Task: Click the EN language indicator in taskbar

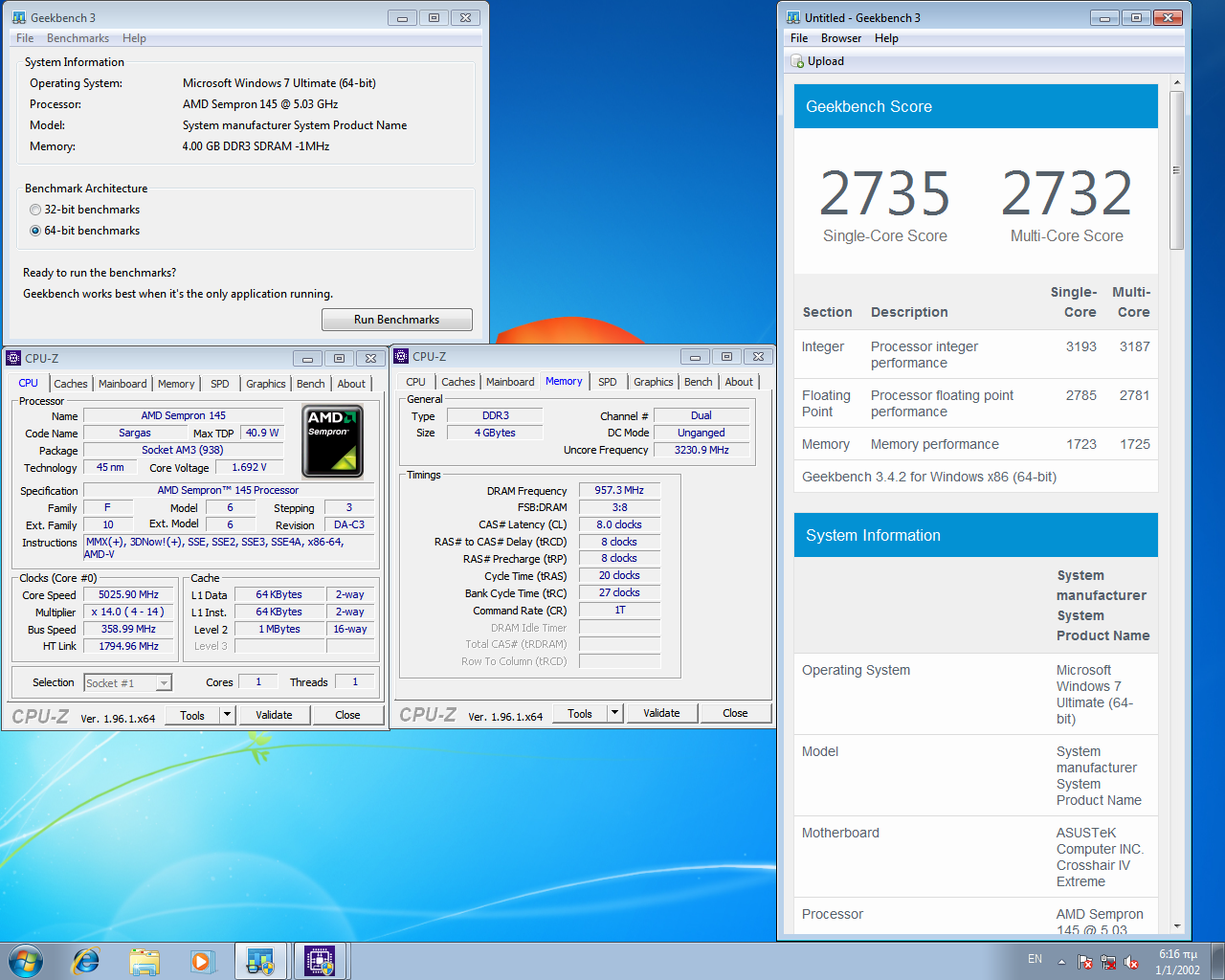Action: coord(1035,959)
